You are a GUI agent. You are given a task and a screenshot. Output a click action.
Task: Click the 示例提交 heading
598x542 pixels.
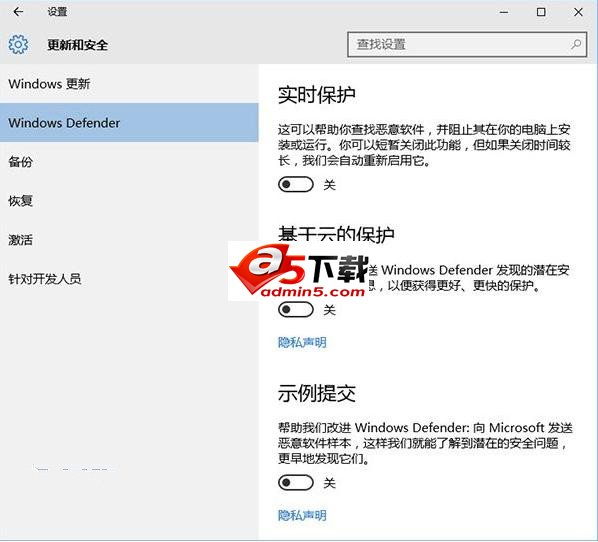click(x=317, y=393)
